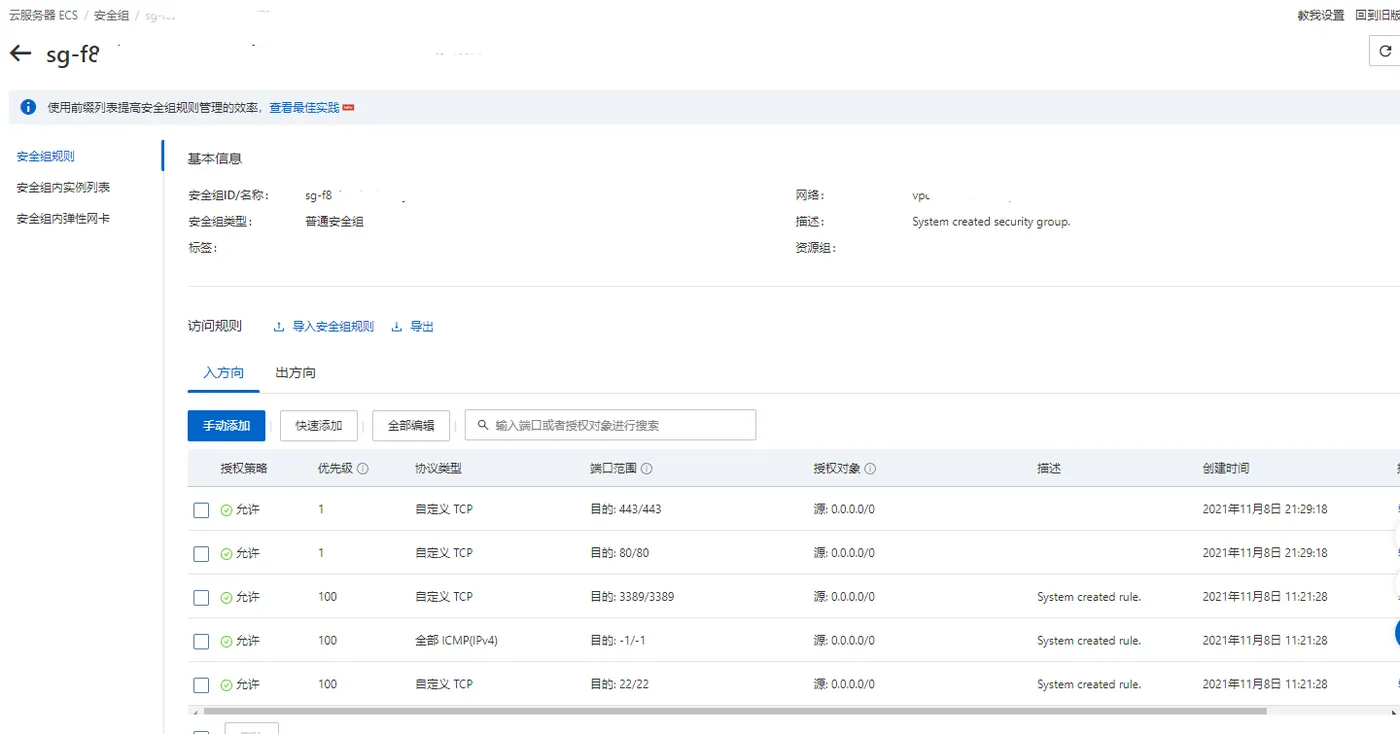Click the 快速添加 button
Screen dimensions: 1400x734
(318, 425)
